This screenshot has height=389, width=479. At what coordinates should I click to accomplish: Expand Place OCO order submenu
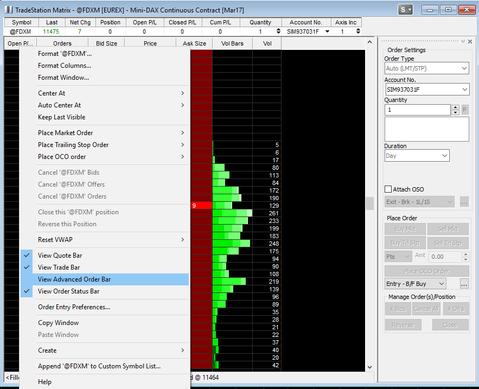pyautogui.click(x=104, y=157)
